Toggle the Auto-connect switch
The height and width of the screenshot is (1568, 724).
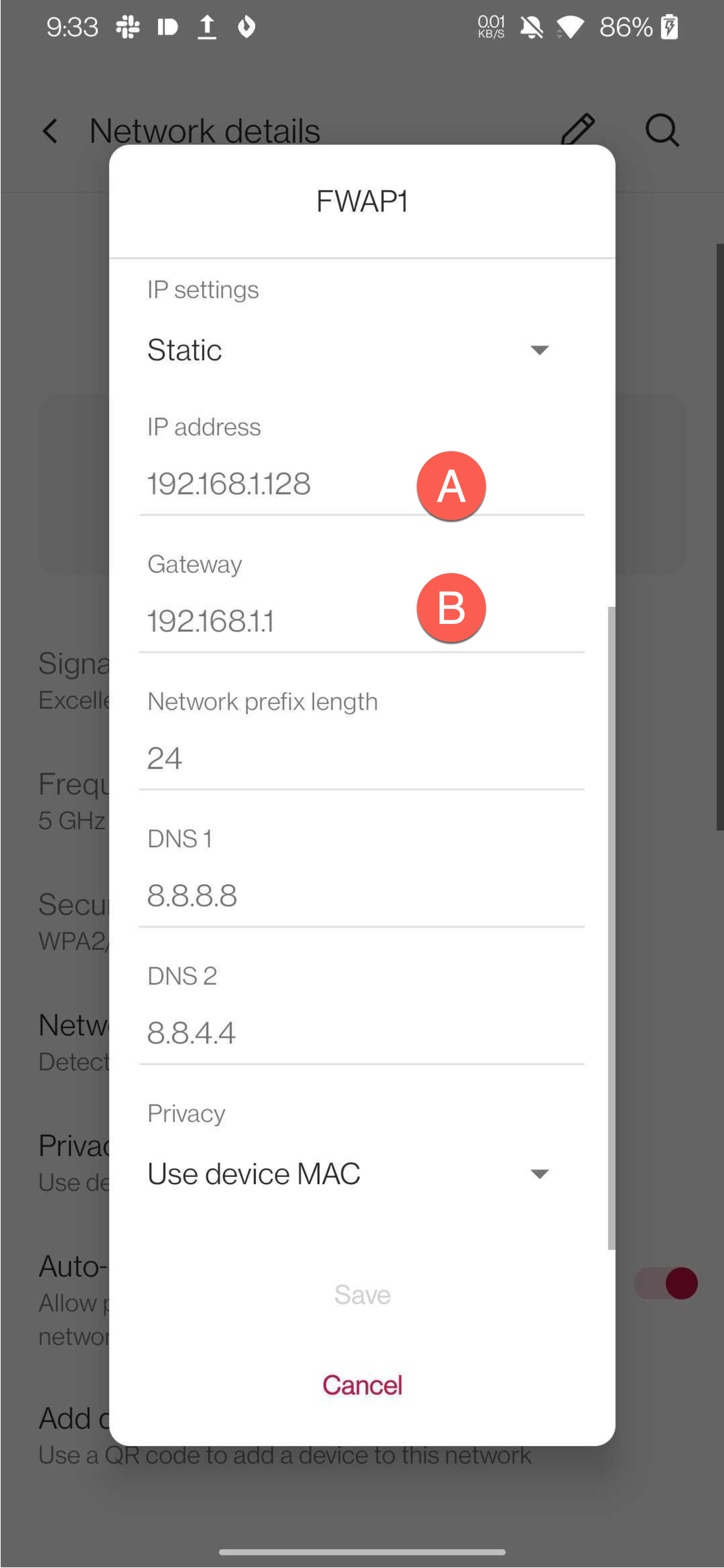667,1283
